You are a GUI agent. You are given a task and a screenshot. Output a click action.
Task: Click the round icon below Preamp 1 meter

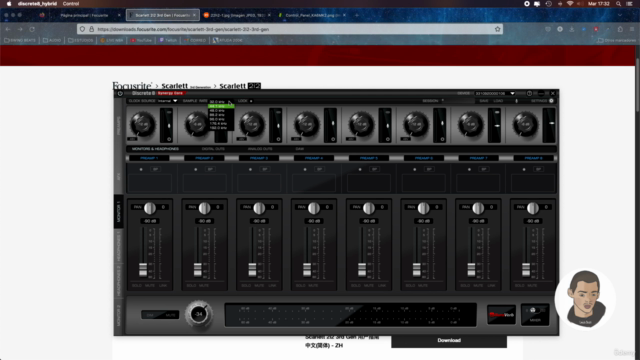(x=169, y=139)
